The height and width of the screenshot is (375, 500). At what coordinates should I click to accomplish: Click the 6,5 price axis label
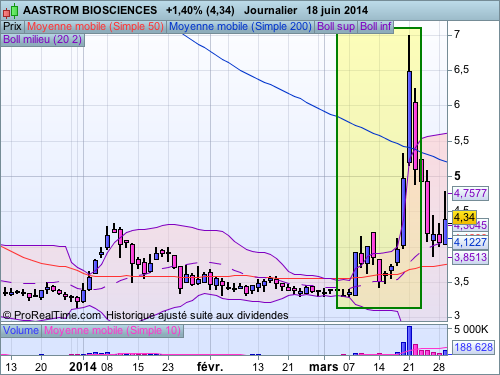point(461,69)
